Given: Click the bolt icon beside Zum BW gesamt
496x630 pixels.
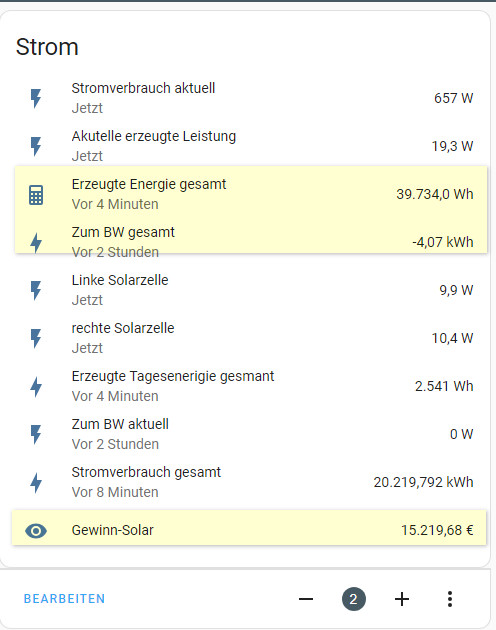Looking at the screenshot, I should tap(36, 243).
